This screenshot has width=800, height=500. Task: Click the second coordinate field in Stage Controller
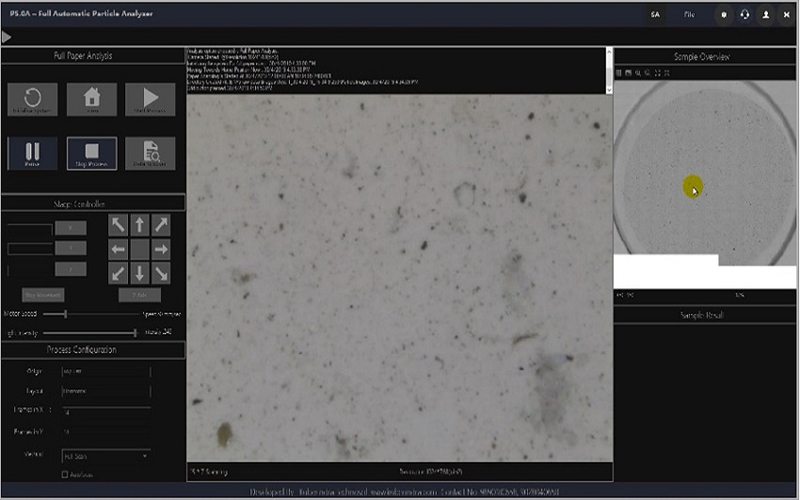pos(30,249)
